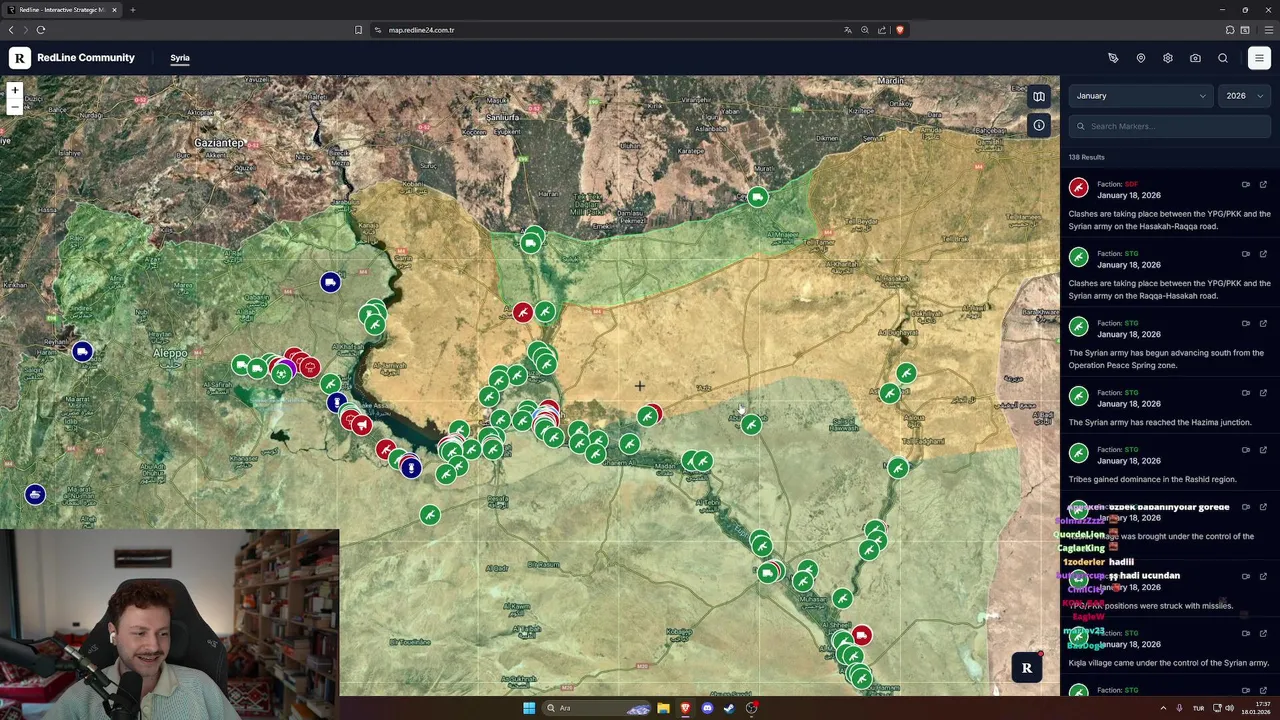The width and height of the screenshot is (1280, 720).
Task: Open the taskbar clock showing 17:37
Action: point(1257,708)
